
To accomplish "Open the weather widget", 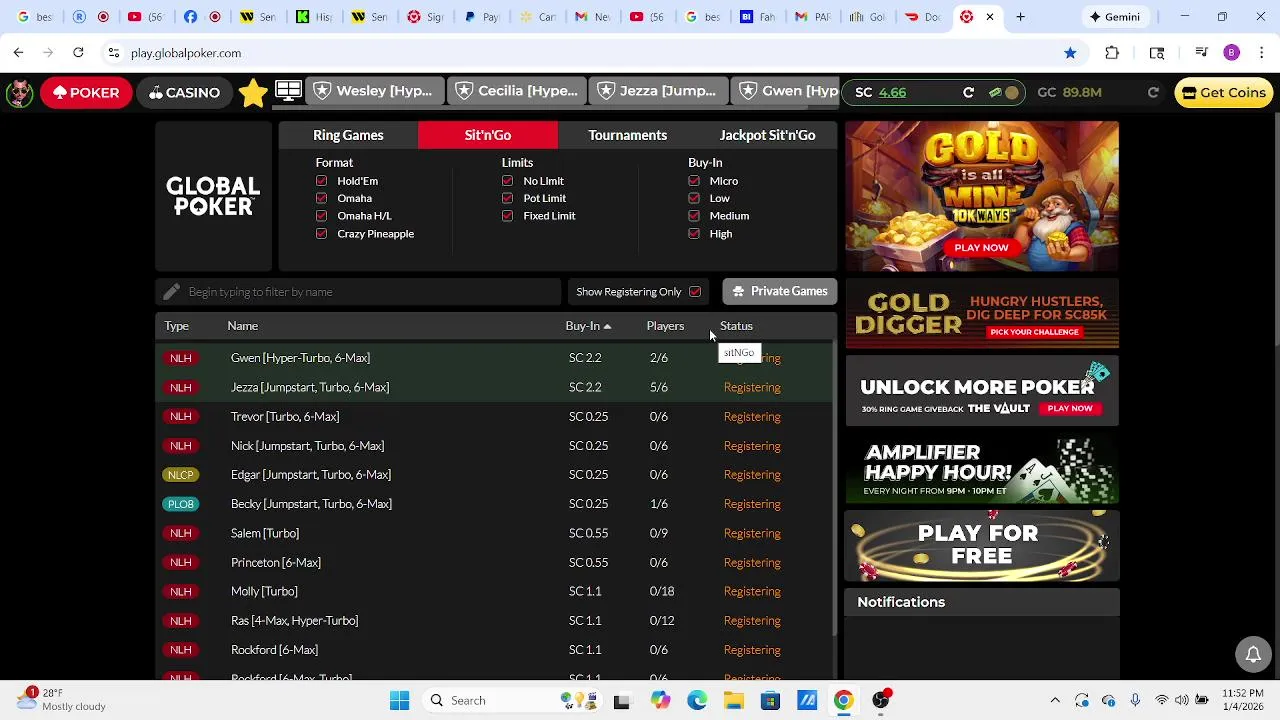I will pyautogui.click(x=60, y=699).
